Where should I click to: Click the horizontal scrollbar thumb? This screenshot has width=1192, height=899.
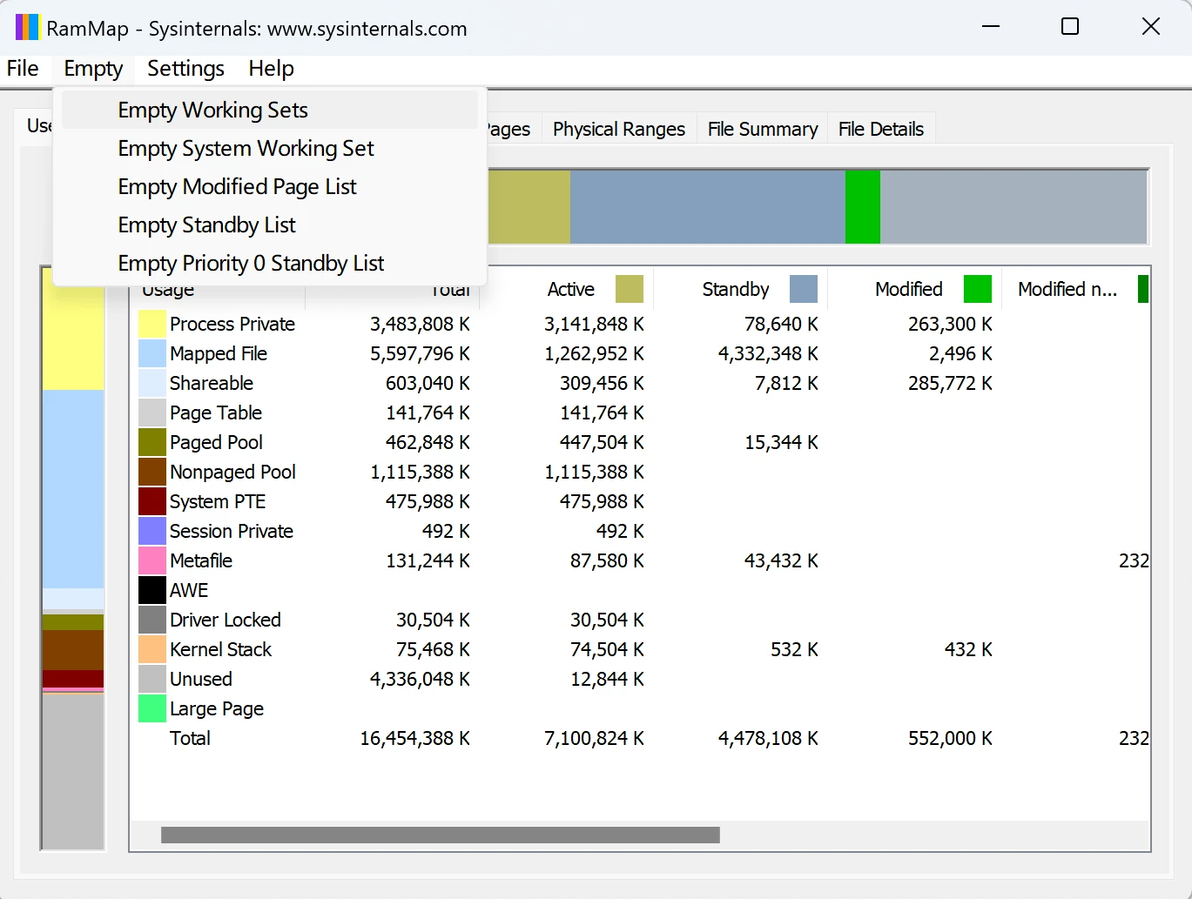click(440, 835)
